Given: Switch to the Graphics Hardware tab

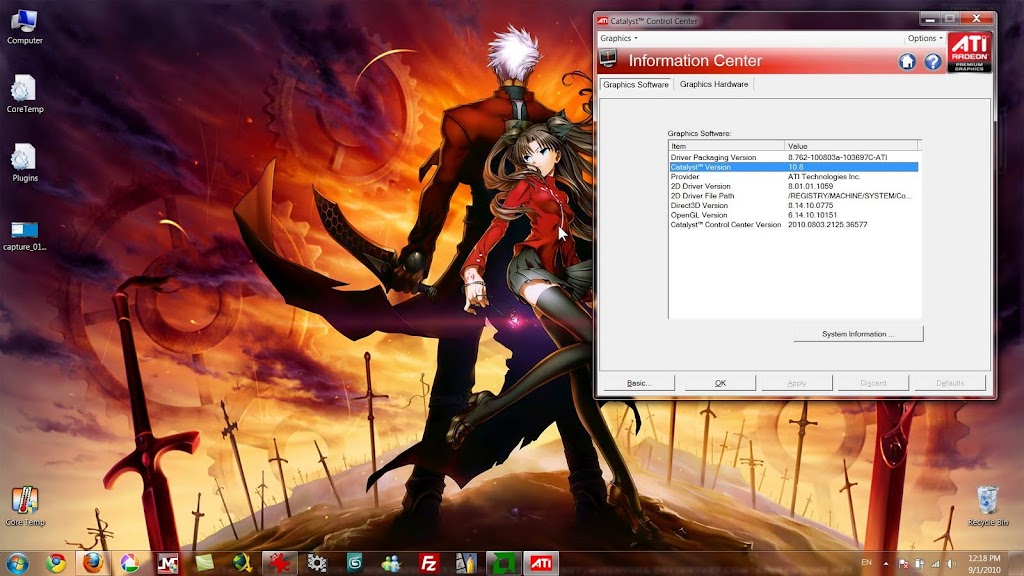Looking at the screenshot, I should pos(714,84).
